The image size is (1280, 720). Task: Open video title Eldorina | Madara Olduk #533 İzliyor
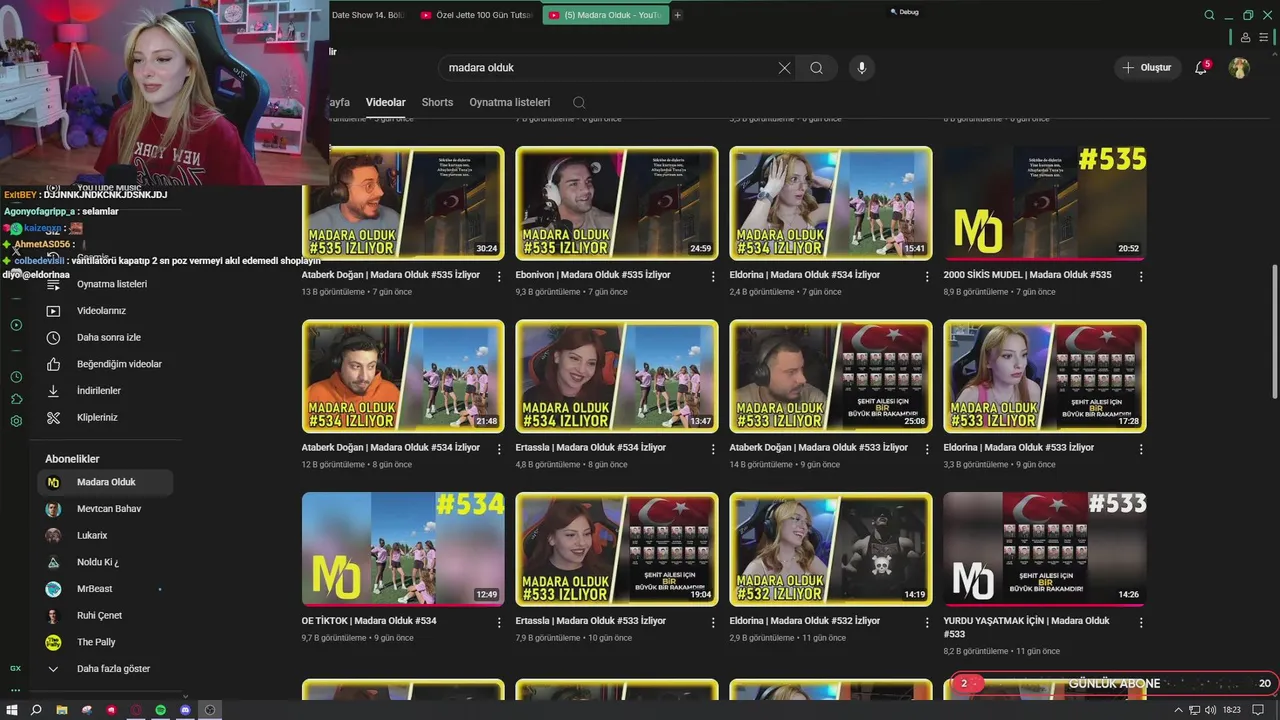click(x=1019, y=448)
